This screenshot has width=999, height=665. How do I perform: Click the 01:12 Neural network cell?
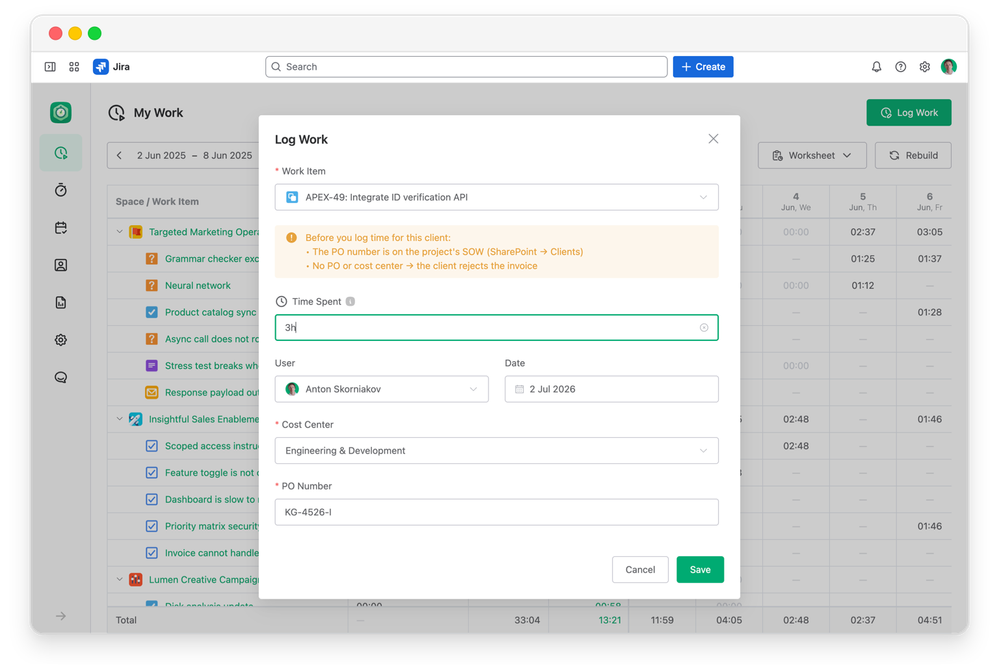pyautogui.click(x=863, y=285)
